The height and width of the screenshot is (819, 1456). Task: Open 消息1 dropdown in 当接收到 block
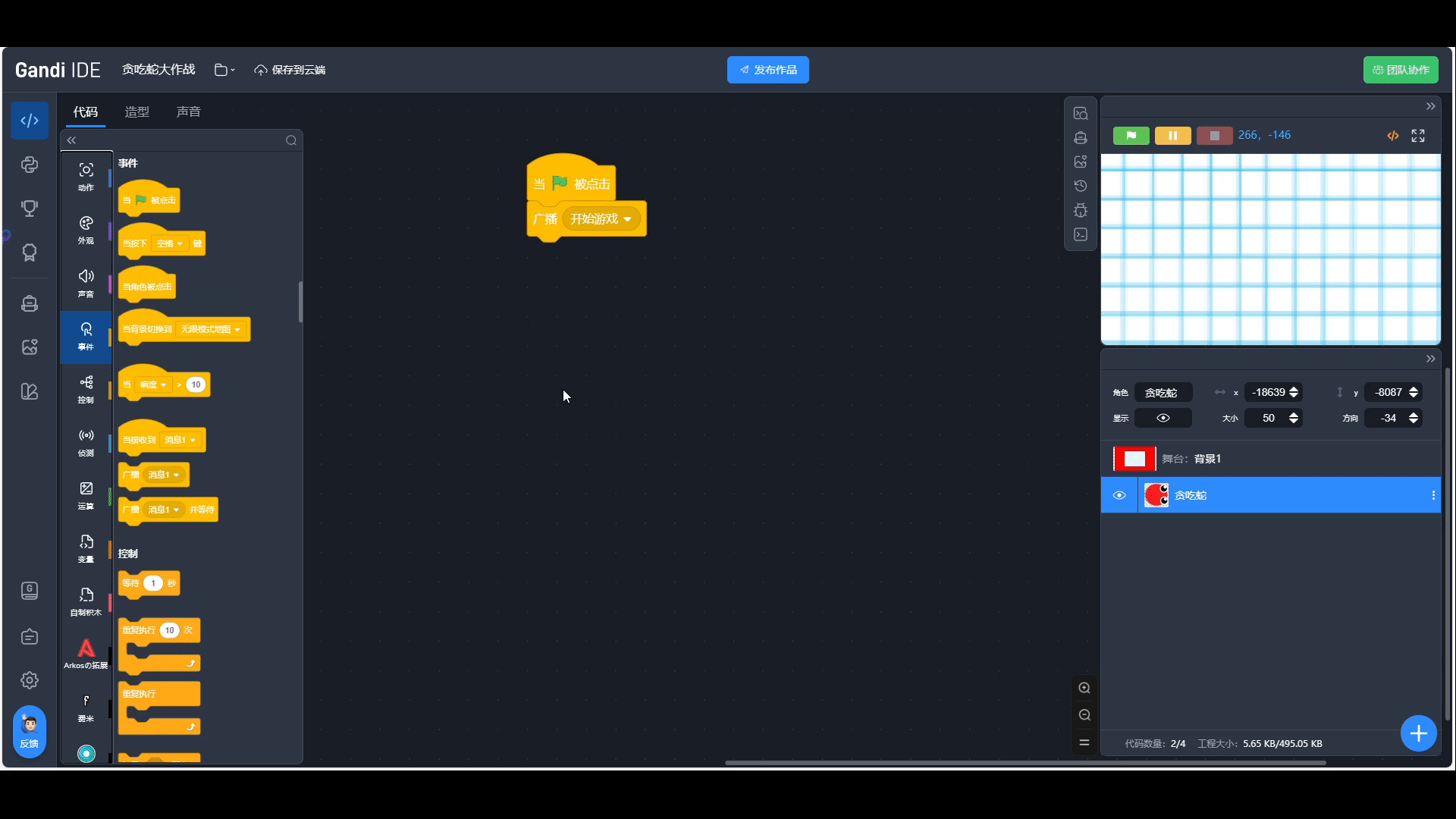coord(180,440)
